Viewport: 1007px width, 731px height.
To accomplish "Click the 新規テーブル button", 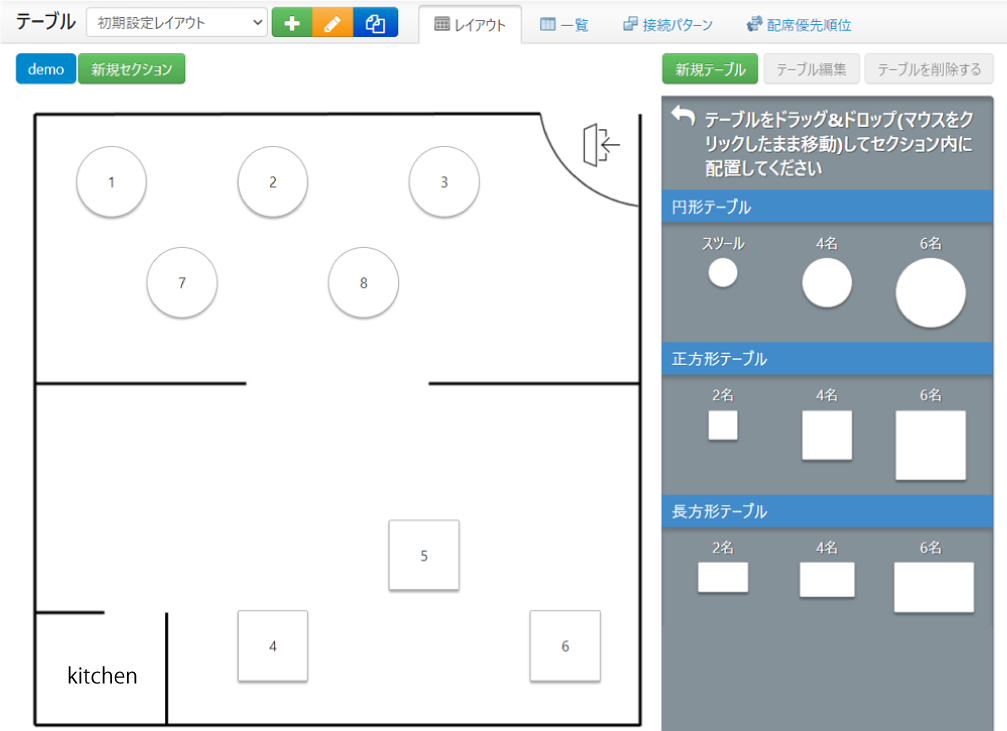I will tap(710, 69).
